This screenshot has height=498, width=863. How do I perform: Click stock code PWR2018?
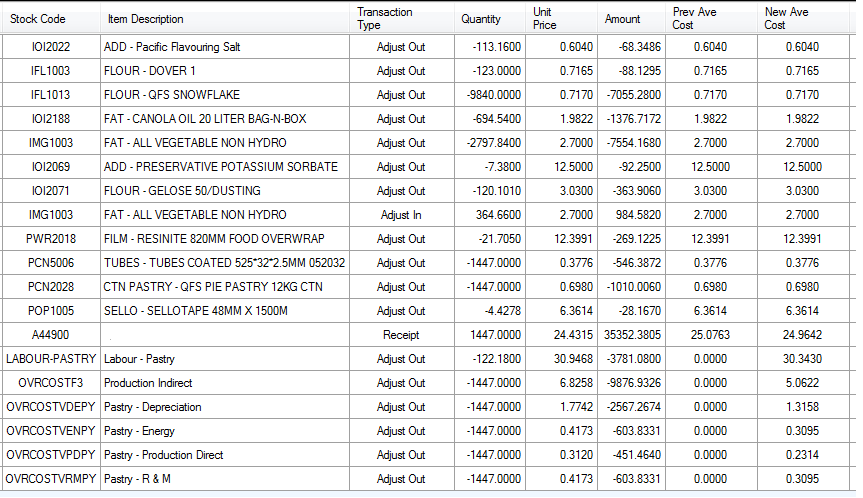[x=51, y=239]
